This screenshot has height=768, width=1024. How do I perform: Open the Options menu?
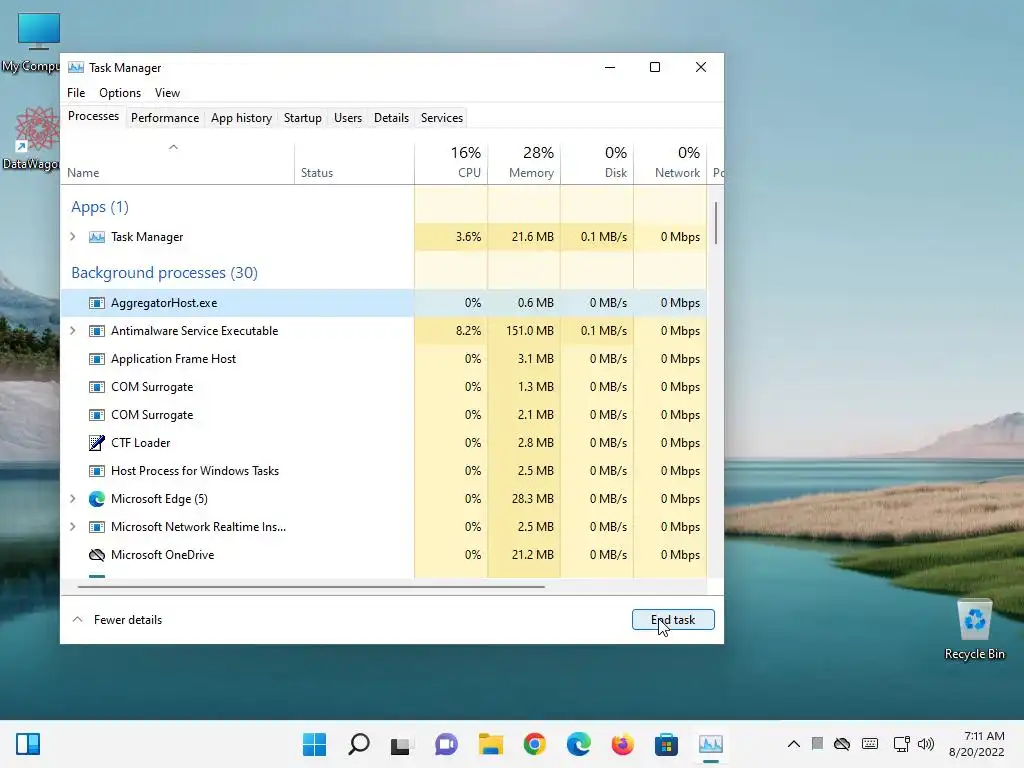tap(120, 93)
